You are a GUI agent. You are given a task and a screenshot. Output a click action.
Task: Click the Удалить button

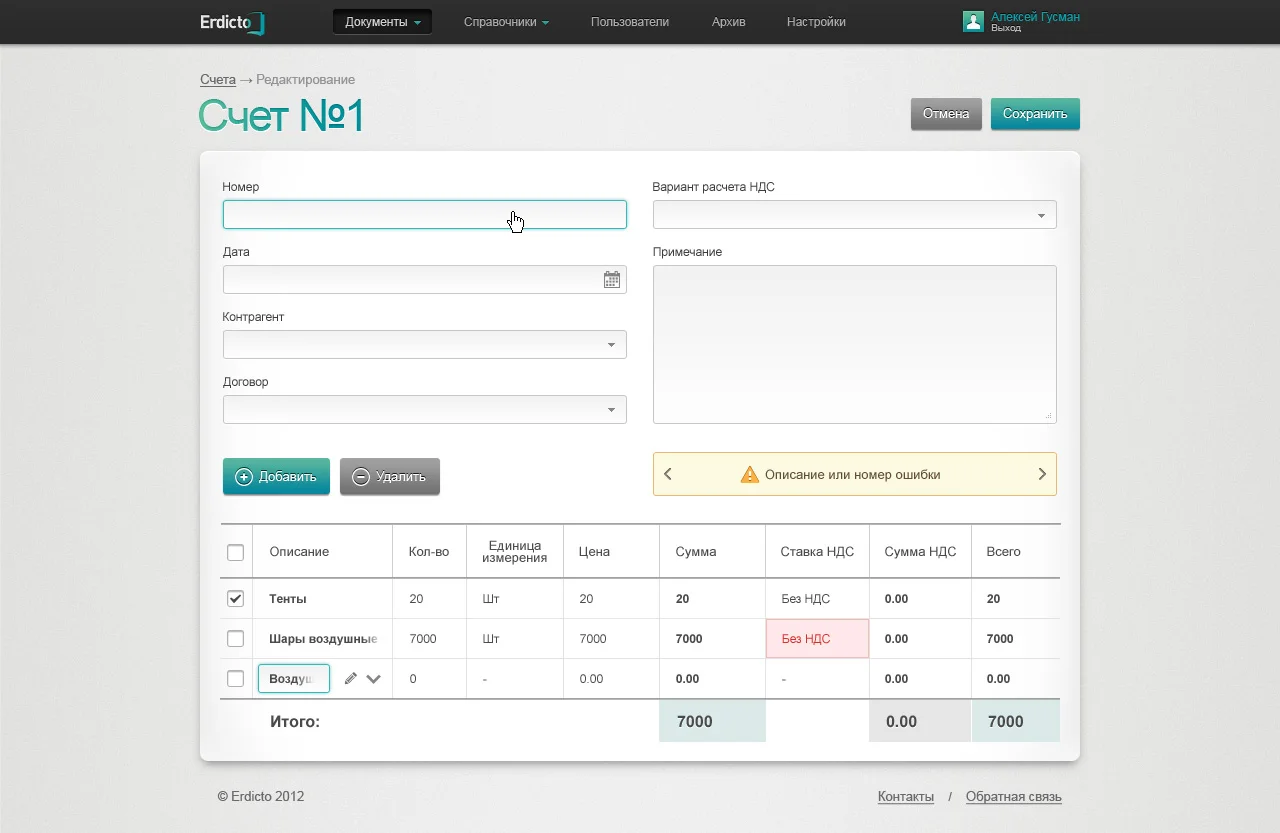click(390, 477)
